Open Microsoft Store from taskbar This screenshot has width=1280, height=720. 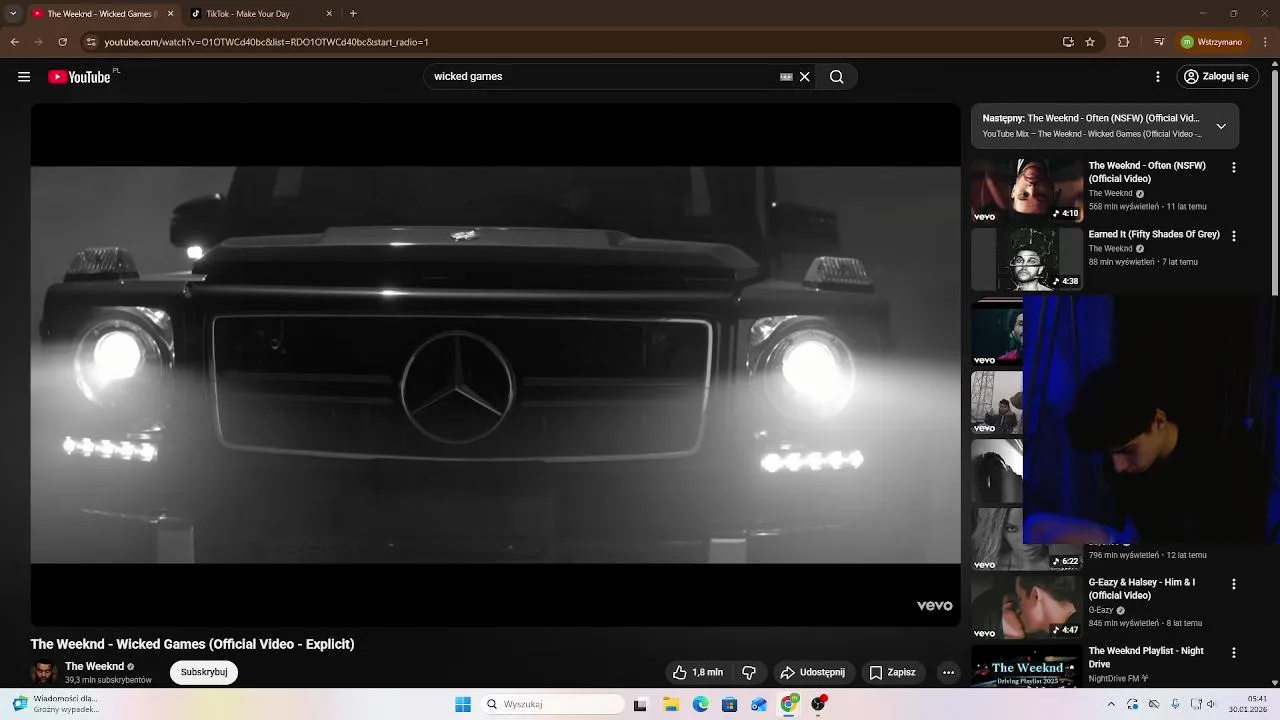pos(729,705)
